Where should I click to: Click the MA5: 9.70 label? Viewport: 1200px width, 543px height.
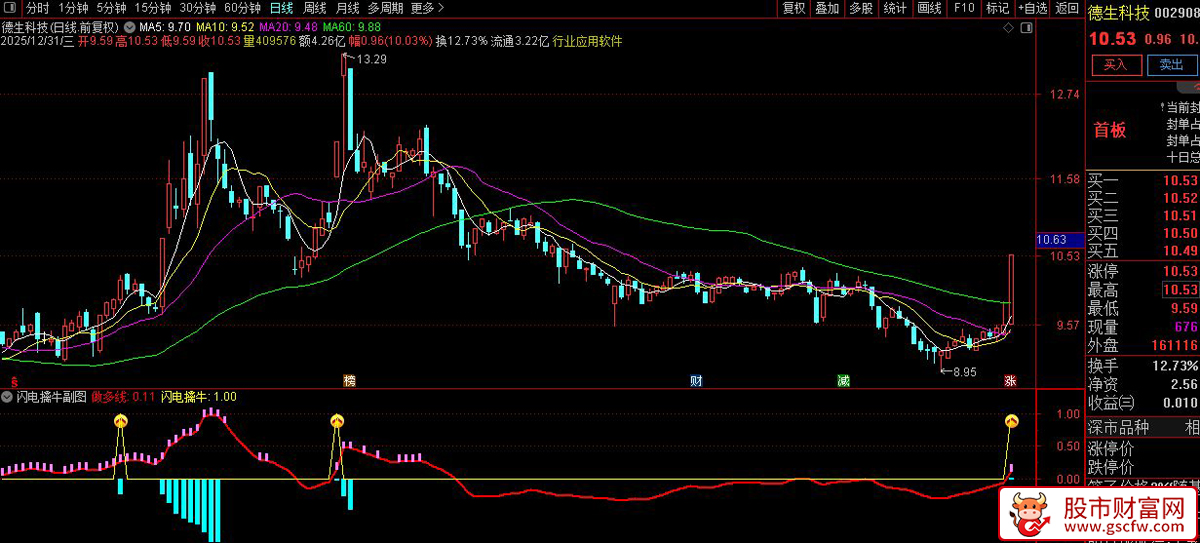click(x=165, y=26)
